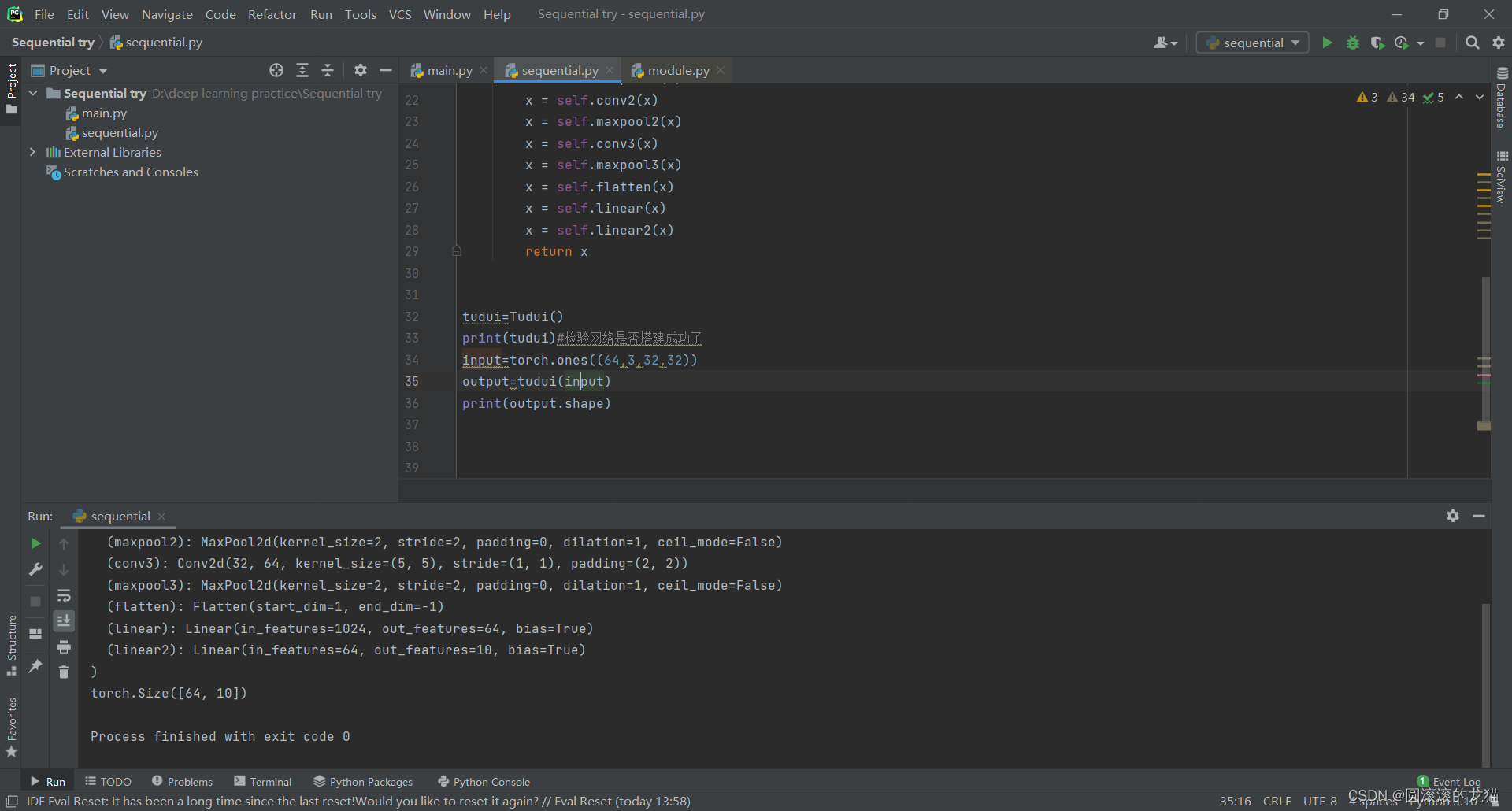
Task: Open the Event Log
Action: (x=1449, y=782)
